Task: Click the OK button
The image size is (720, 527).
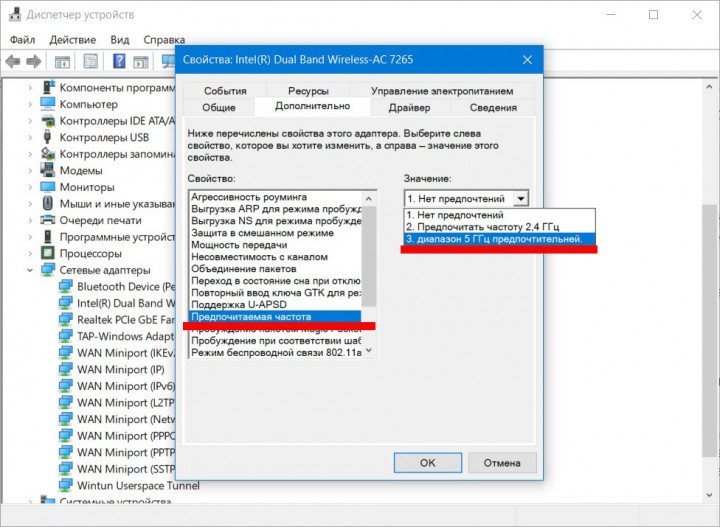Action: point(428,462)
